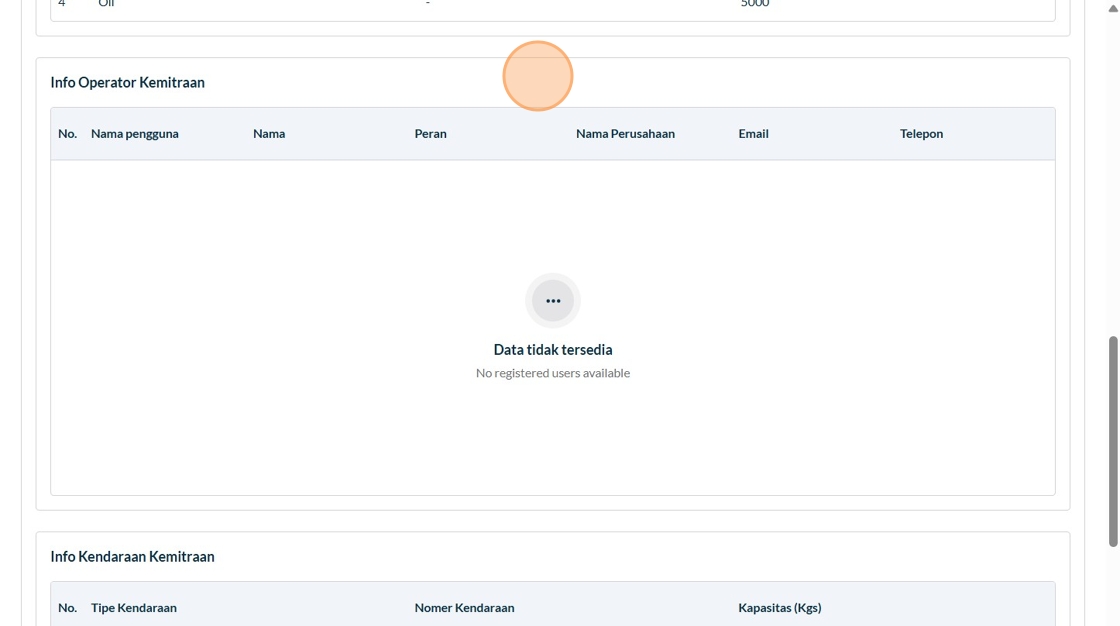Click the No. header in operator table

[x=67, y=134]
